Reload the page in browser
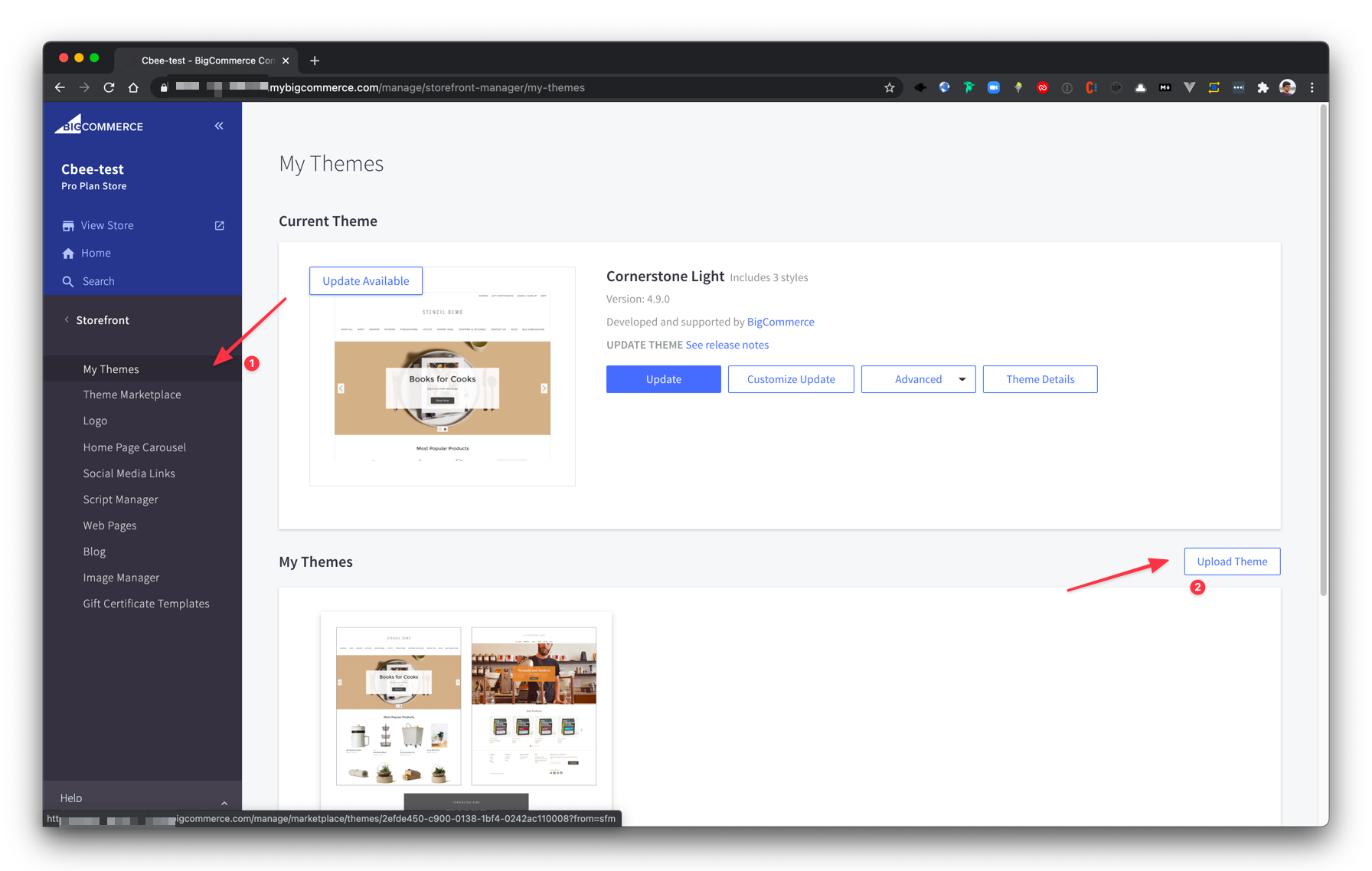Image resolution: width=1372 pixels, height=871 pixels. pyautogui.click(x=109, y=87)
